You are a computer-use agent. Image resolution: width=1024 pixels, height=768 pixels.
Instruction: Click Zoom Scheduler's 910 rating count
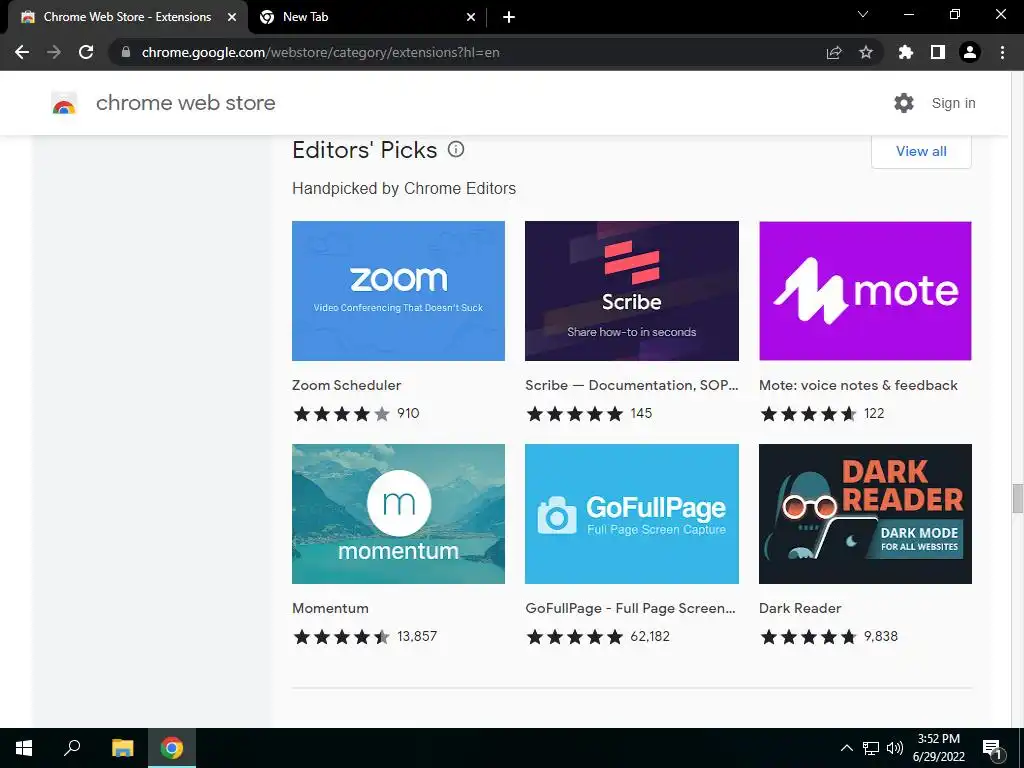[408, 413]
